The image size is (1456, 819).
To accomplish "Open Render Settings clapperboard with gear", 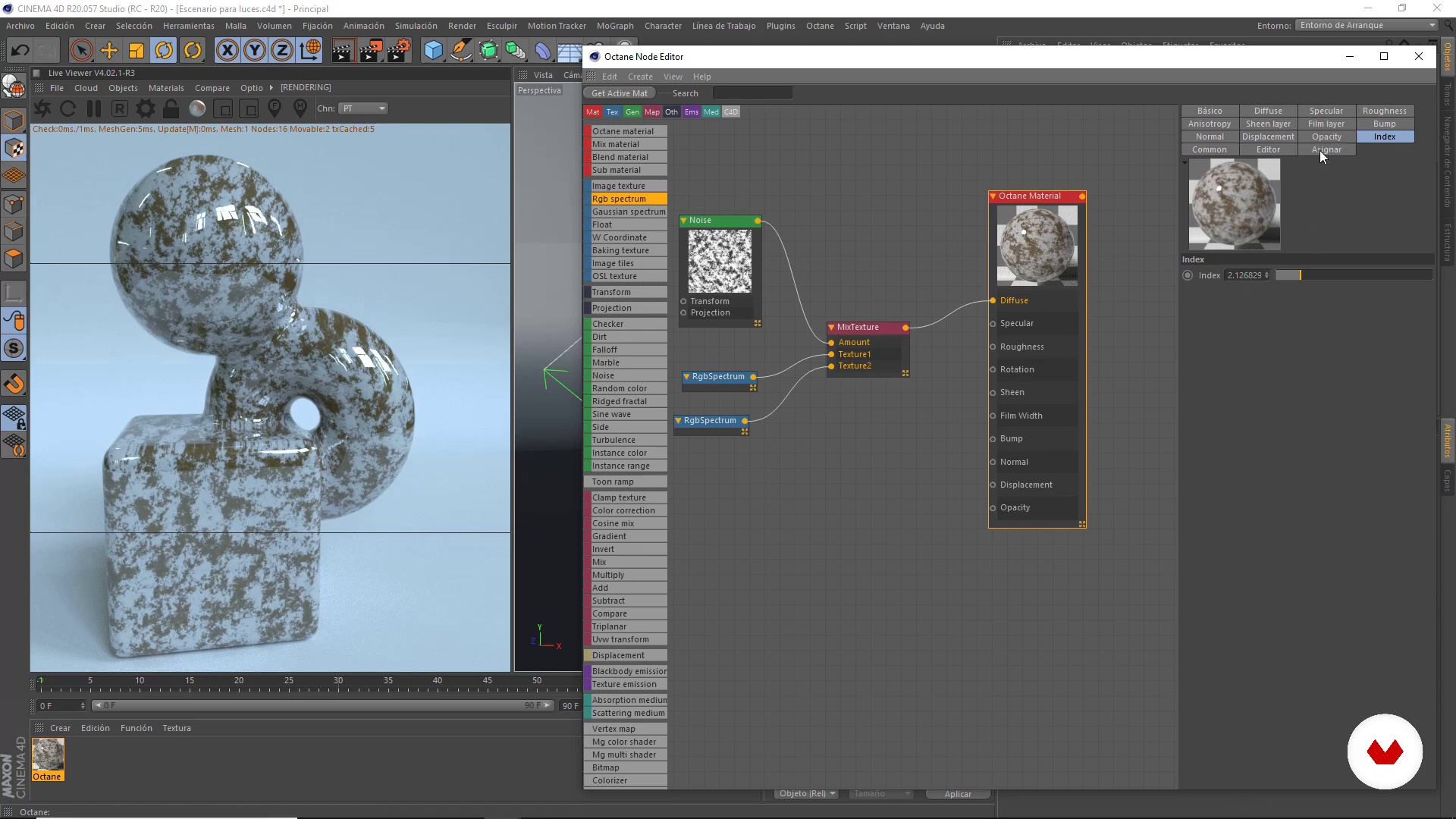I will pyautogui.click(x=398, y=51).
